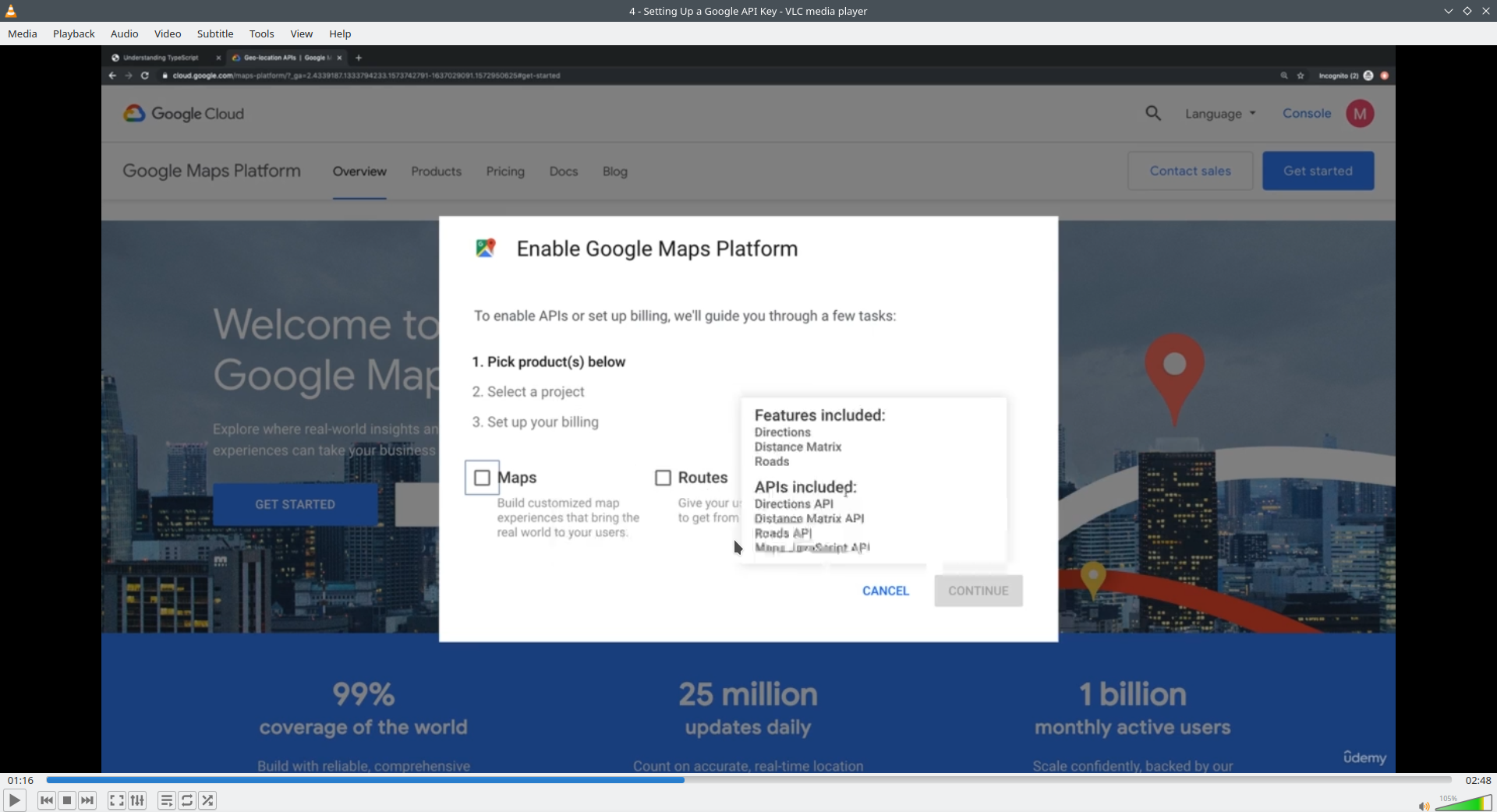The height and width of the screenshot is (812, 1497).
Task: Click the bookmark star icon
Action: point(1301,76)
